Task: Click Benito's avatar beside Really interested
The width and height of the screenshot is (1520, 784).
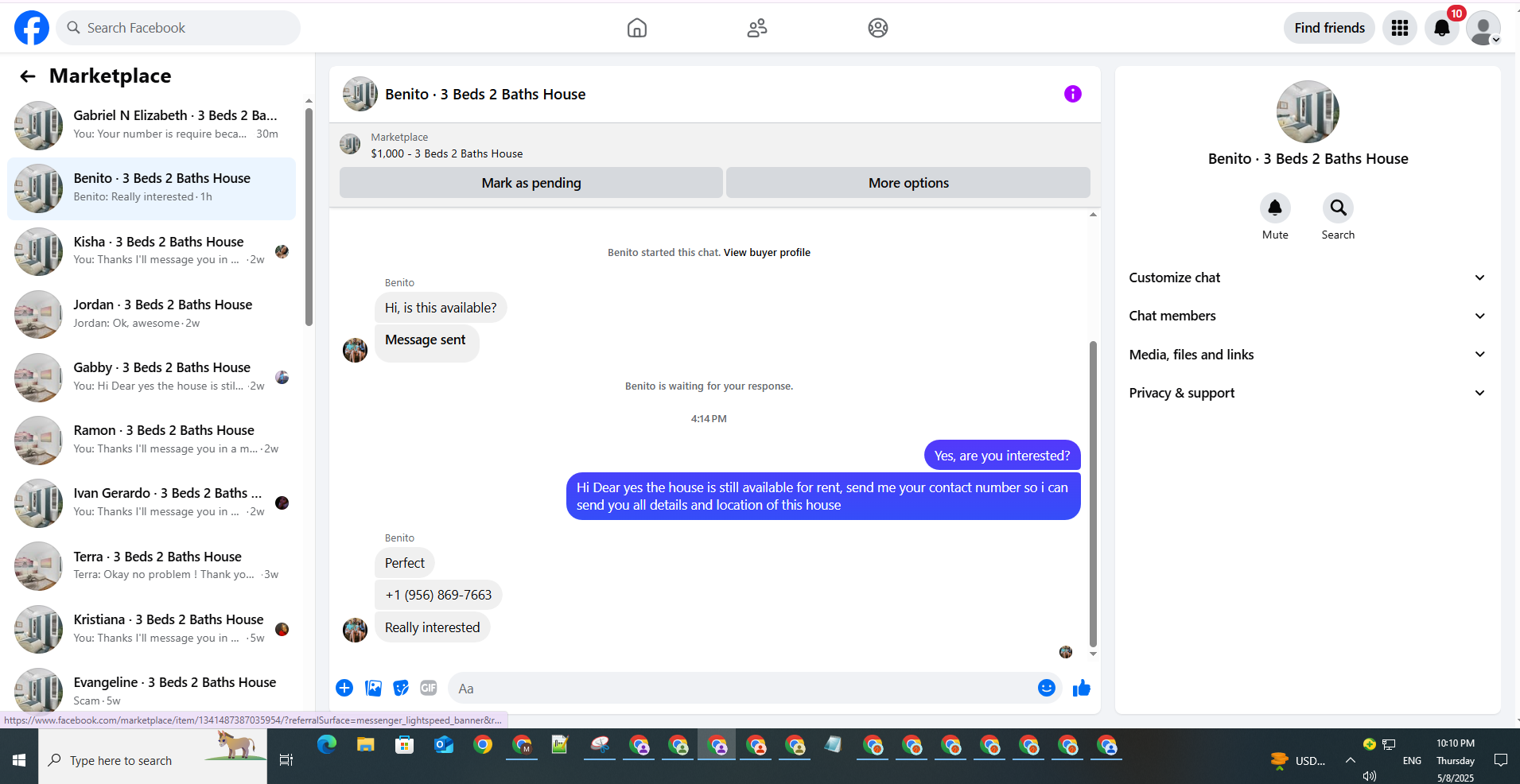Action: 355,630
